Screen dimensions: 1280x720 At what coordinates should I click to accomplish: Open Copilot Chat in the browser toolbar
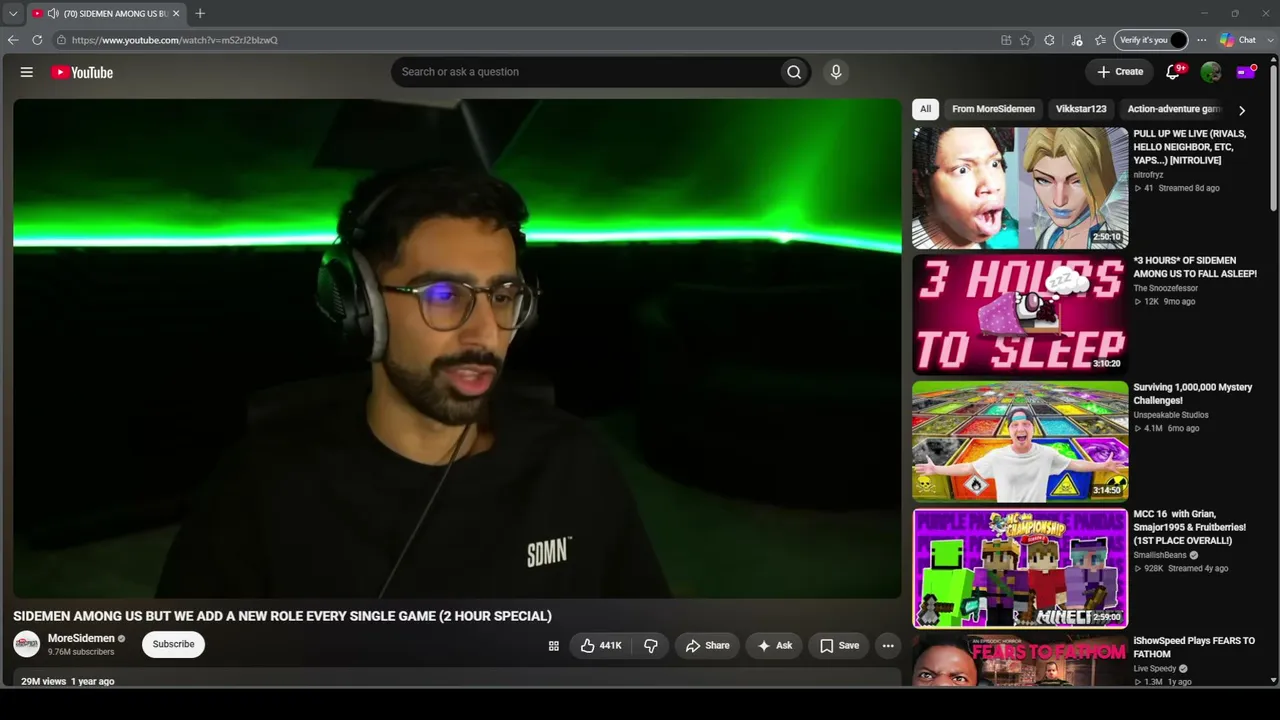(1238, 40)
